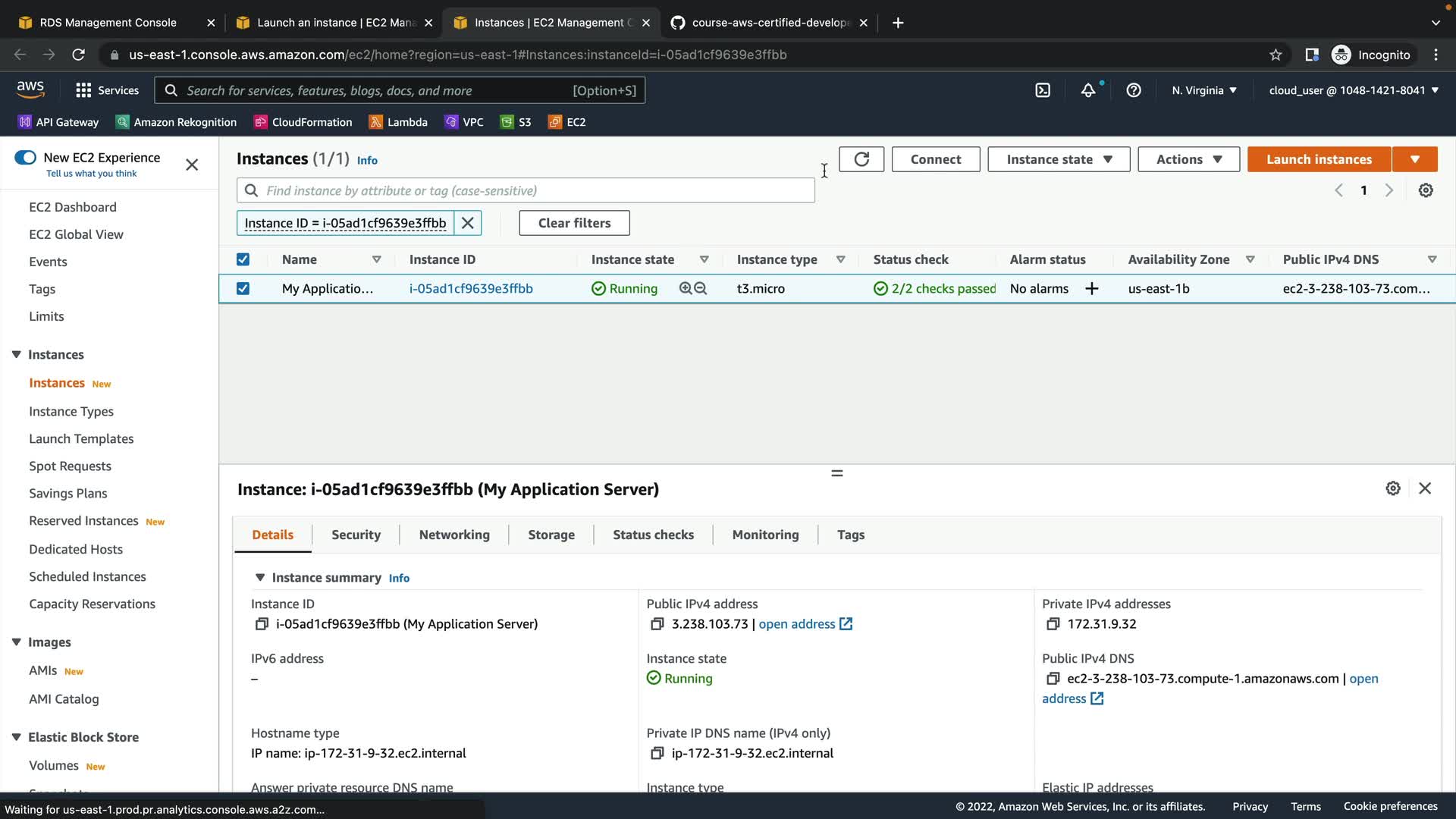Viewport: 1456px width, 819px height.
Task: Switch to the Security tab
Action: pyautogui.click(x=356, y=535)
